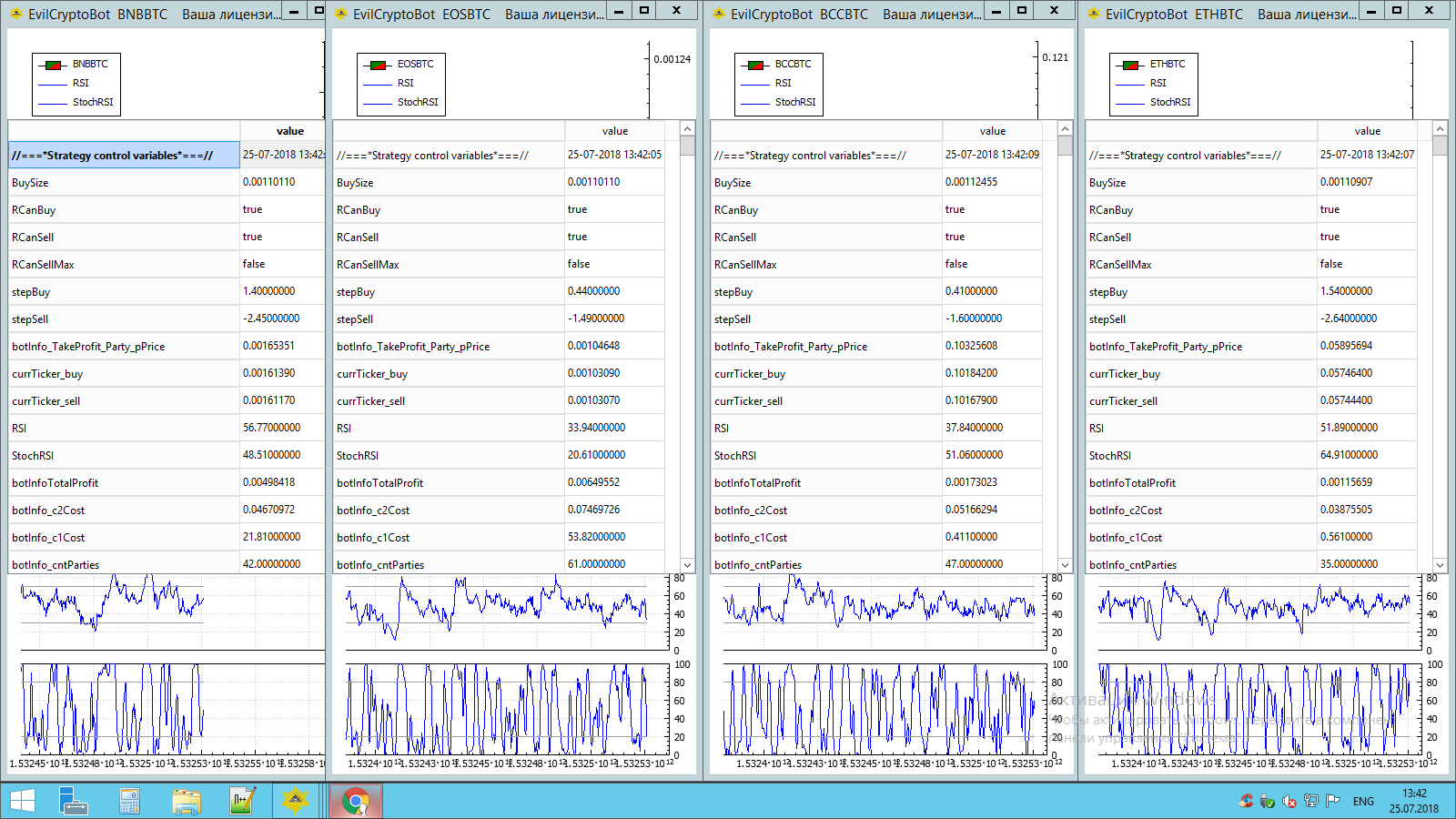The width and height of the screenshot is (1456, 819).
Task: Click the EvilCryptoBot pyramid taskbar icon
Action: click(295, 801)
